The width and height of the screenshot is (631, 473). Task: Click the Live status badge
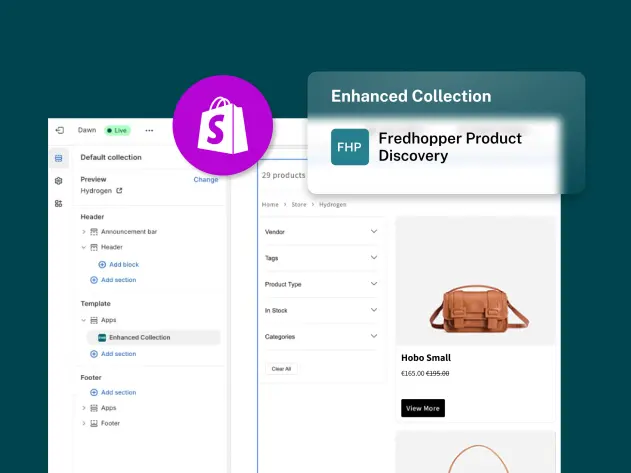click(x=117, y=130)
